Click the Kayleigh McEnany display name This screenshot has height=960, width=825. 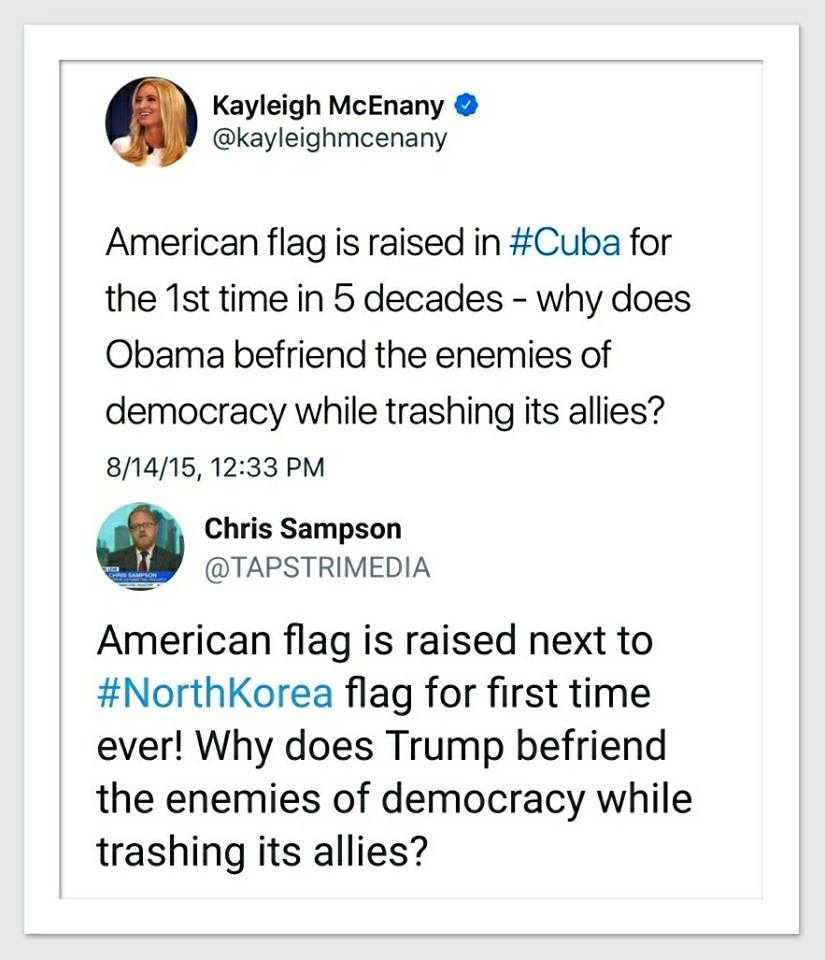pos(328,105)
